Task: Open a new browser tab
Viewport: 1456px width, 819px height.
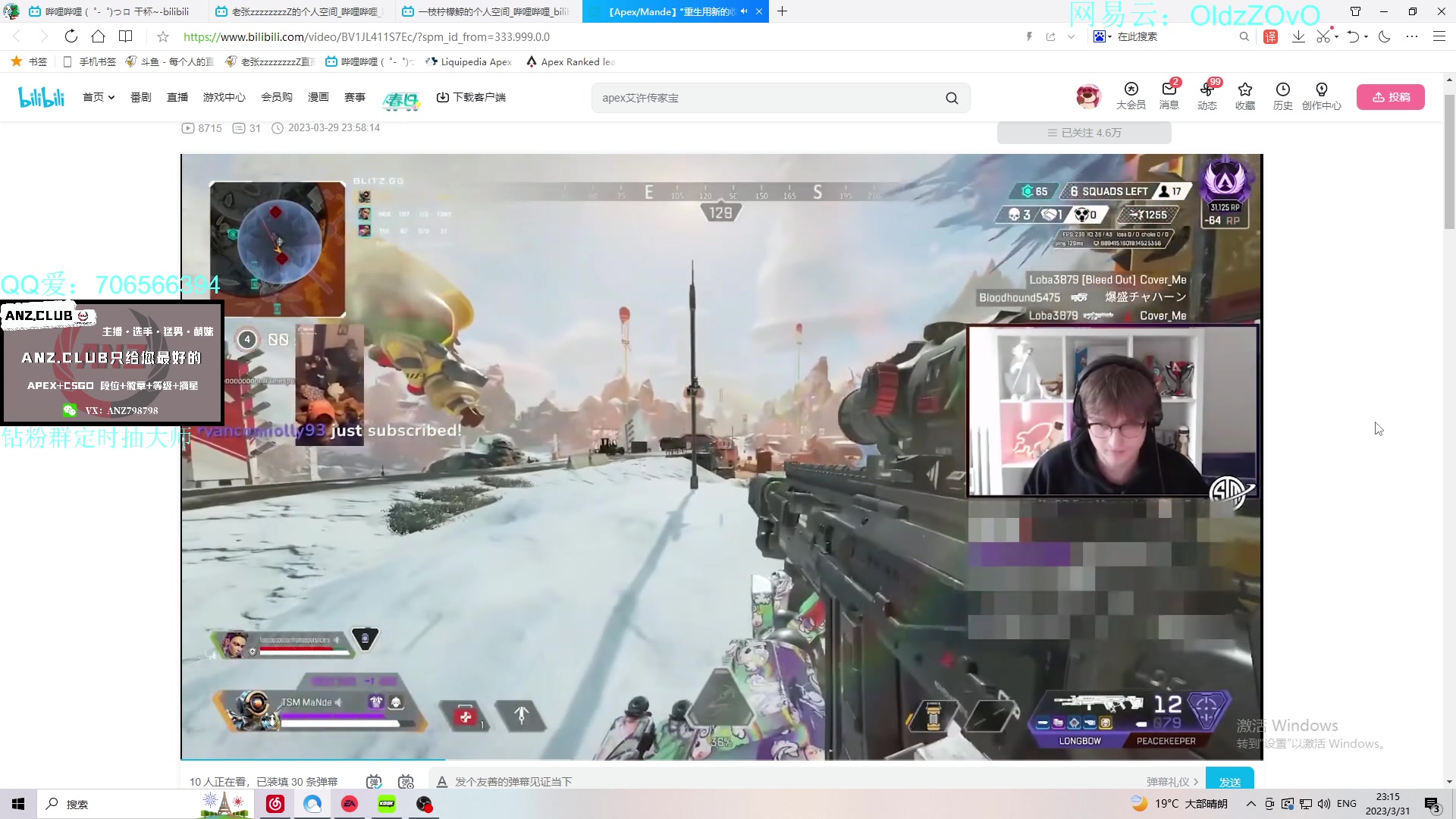Action: pos(782,11)
